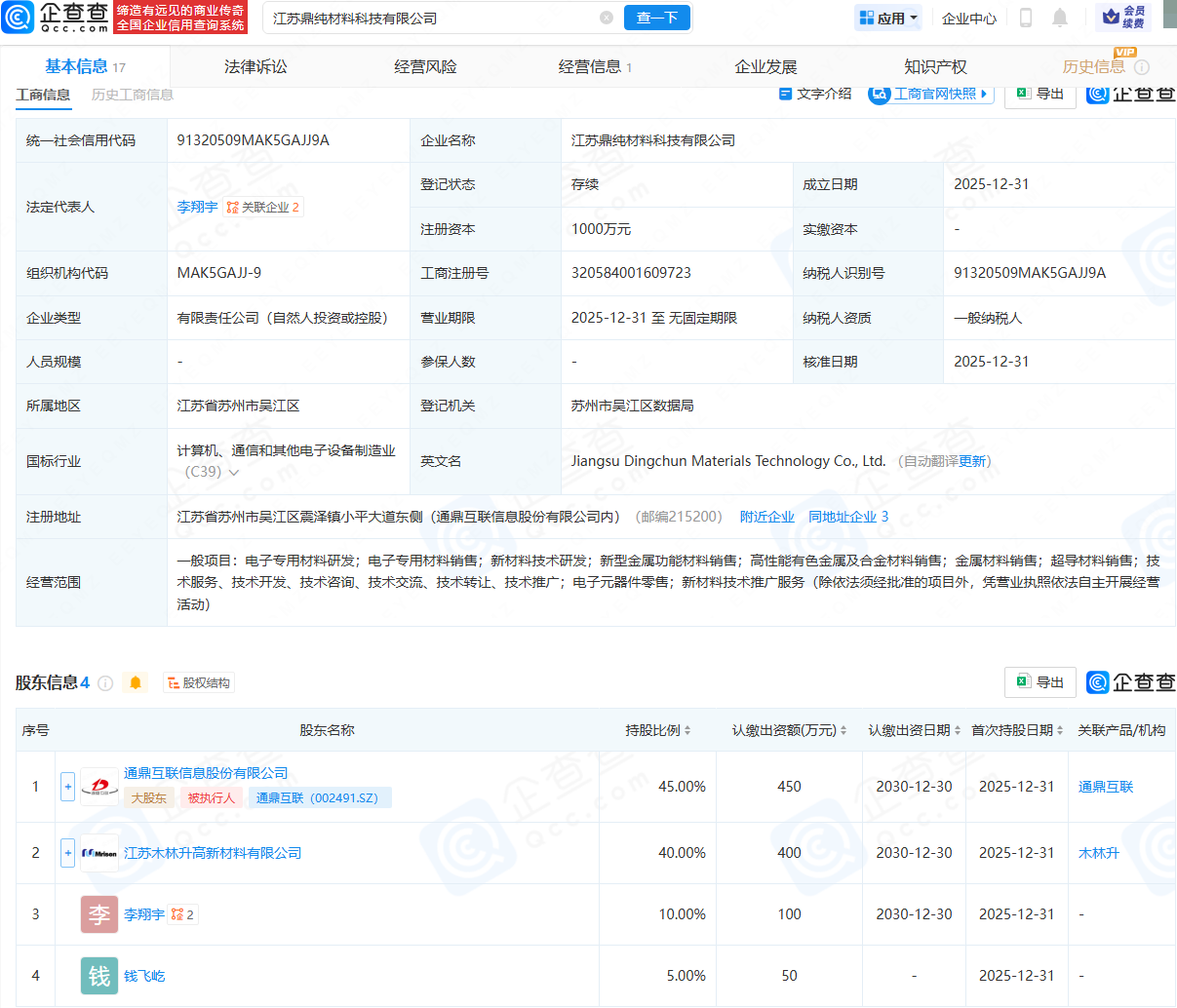Clear the search box text
Image resolution: width=1177 pixels, height=1008 pixels.
point(607,18)
